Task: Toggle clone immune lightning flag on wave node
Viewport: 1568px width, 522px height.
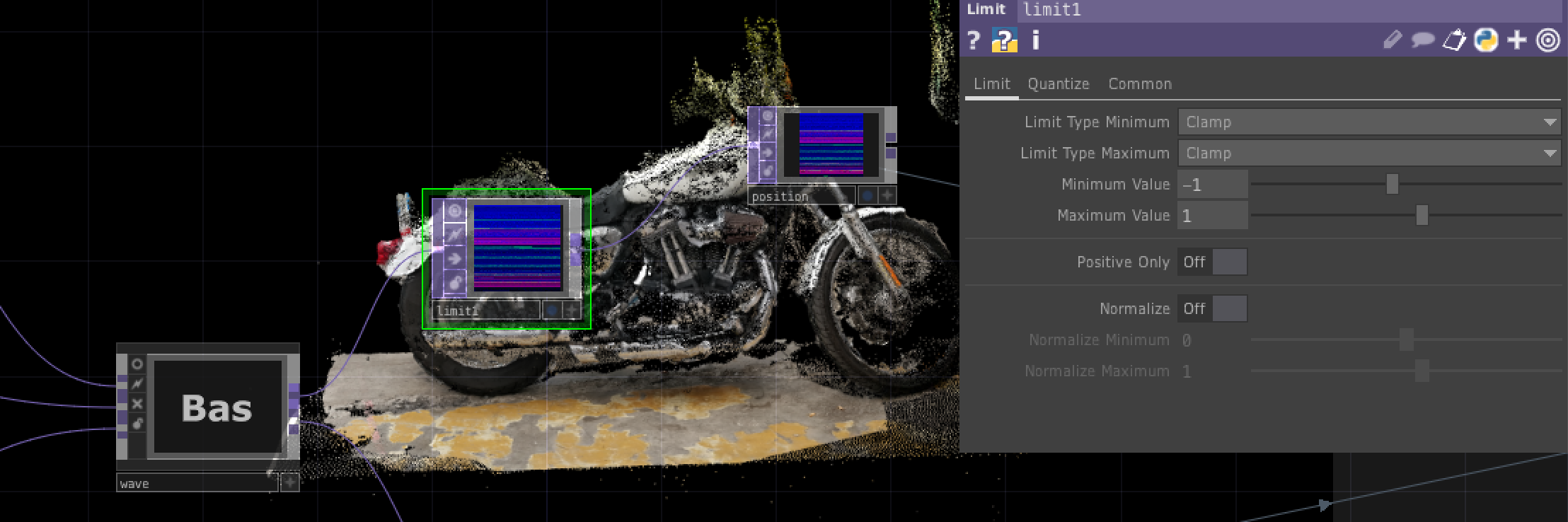Action: click(x=137, y=384)
